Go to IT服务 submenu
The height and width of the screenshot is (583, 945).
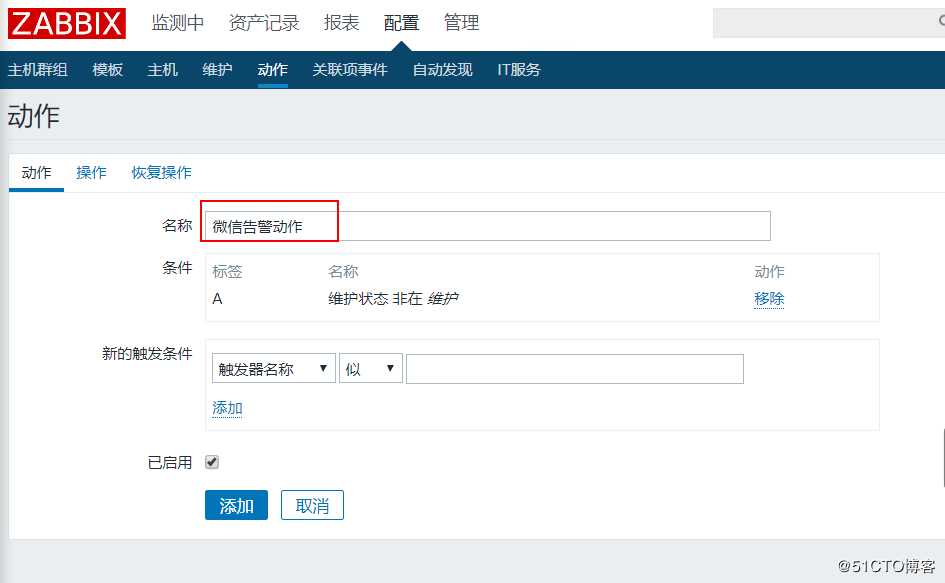coord(519,70)
